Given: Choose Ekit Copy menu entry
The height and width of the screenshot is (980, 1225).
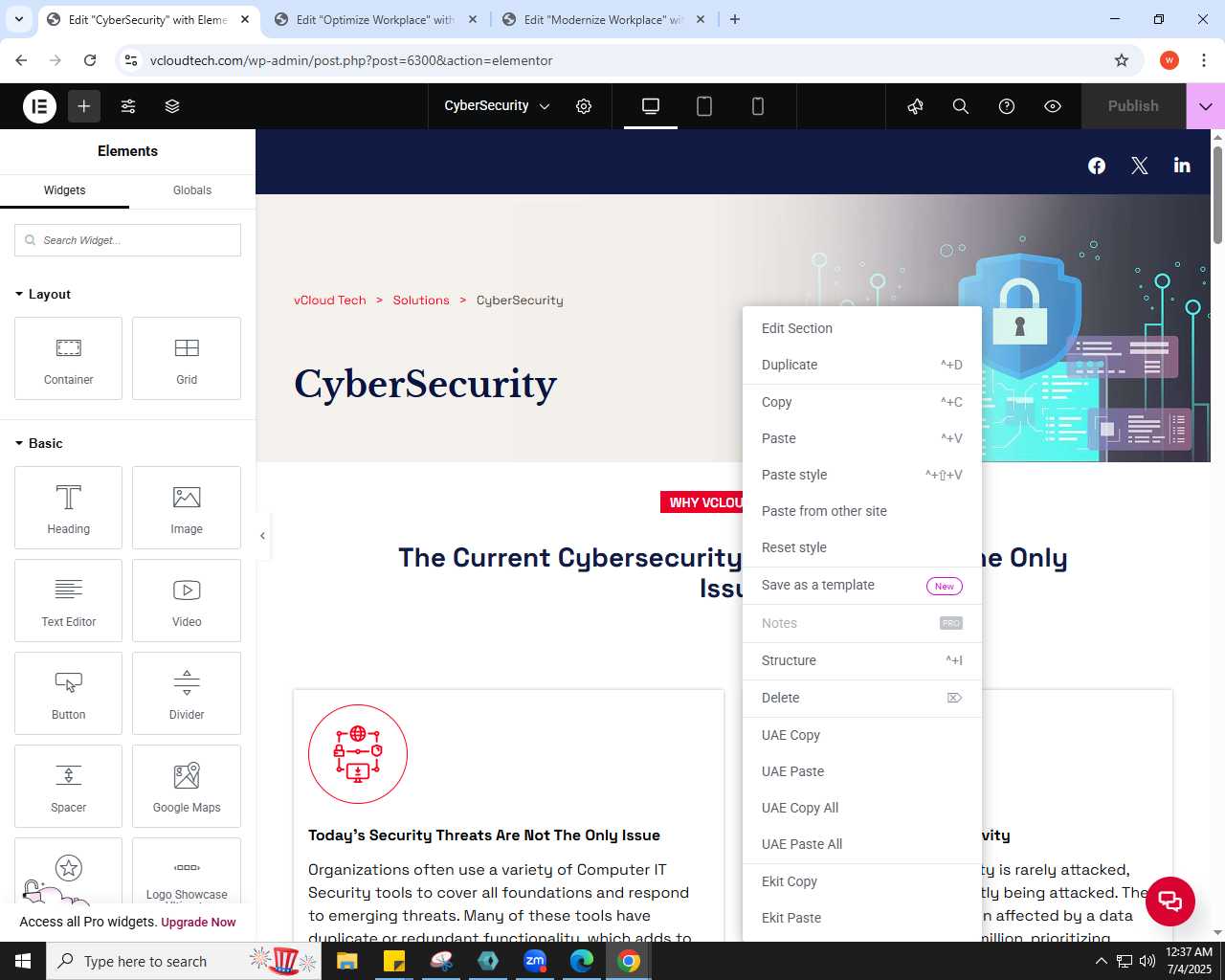Looking at the screenshot, I should (x=862, y=881).
